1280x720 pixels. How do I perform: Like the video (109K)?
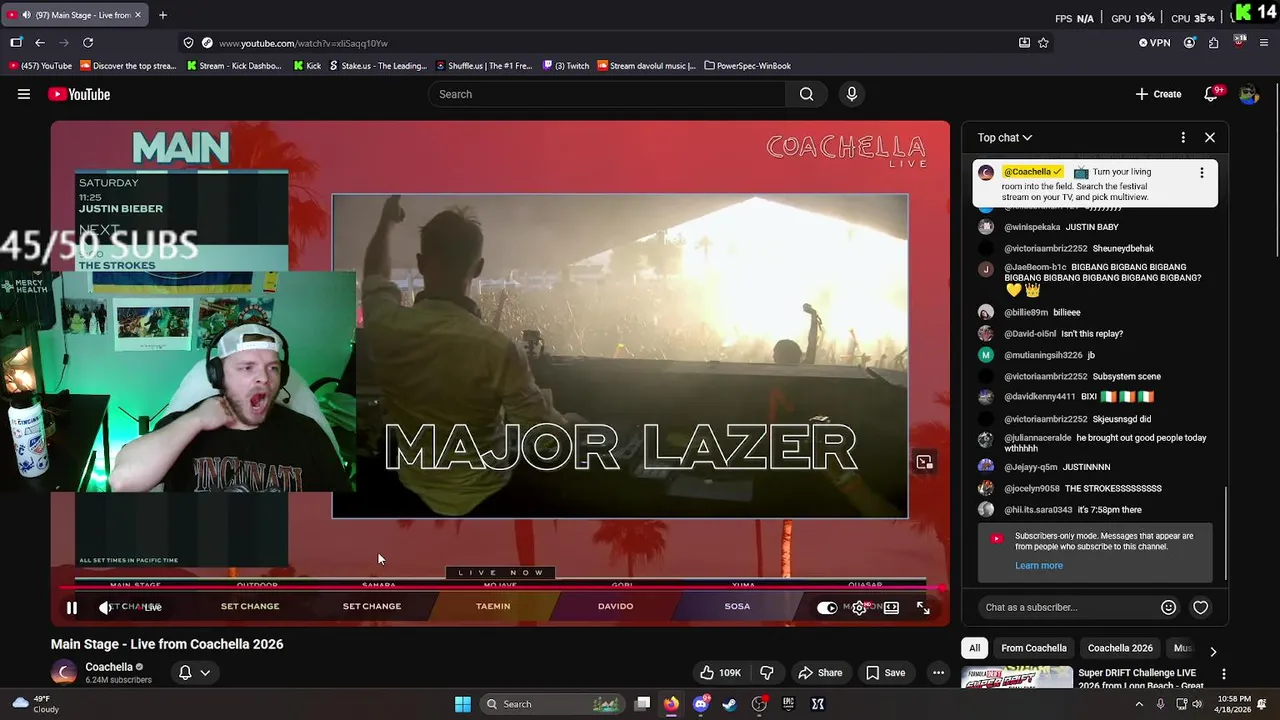[x=720, y=673]
